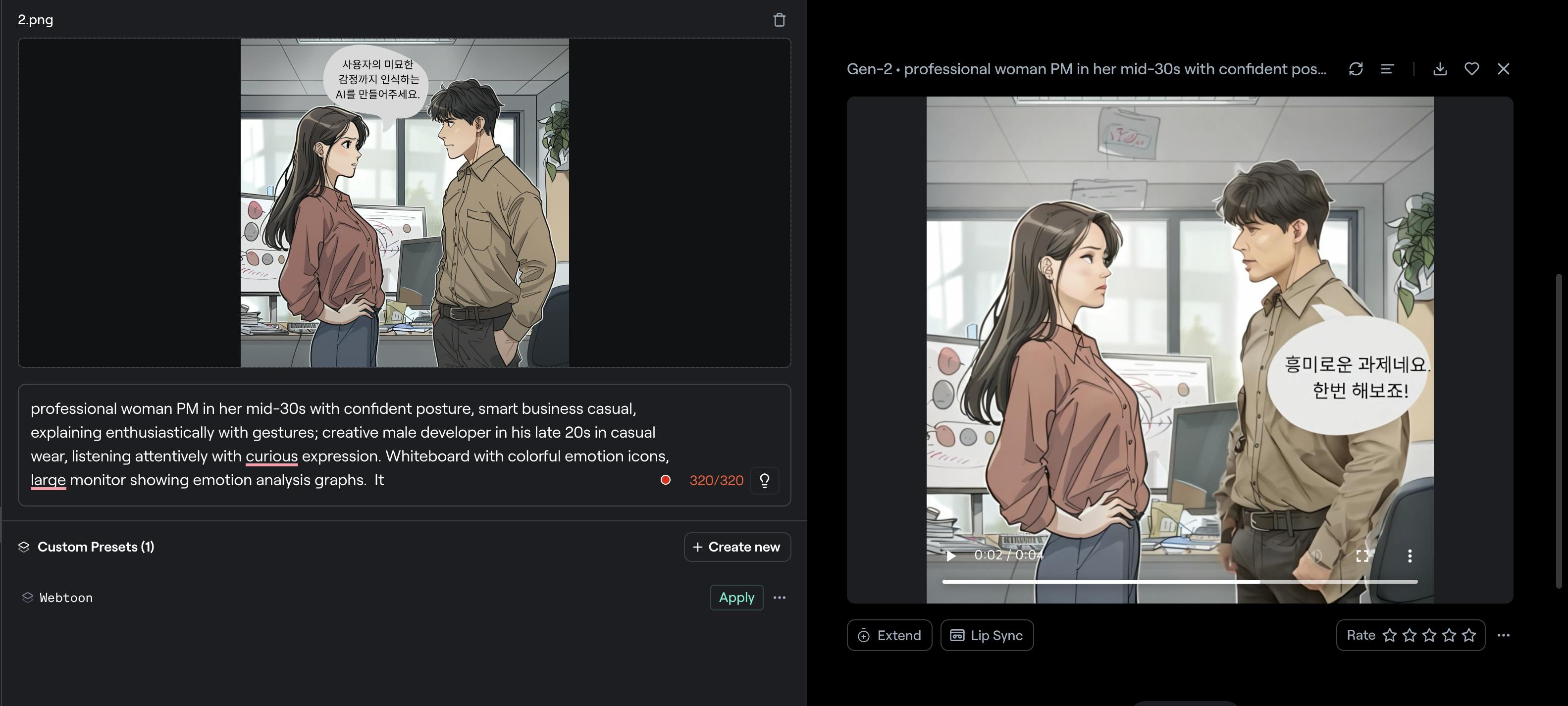
Task: Favorite the video with heart icon
Action: pos(1471,69)
